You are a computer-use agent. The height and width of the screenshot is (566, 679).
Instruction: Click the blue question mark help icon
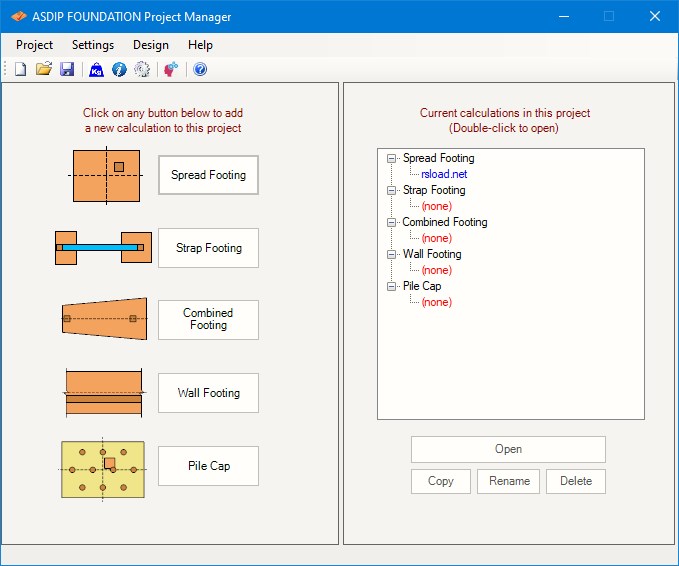(x=200, y=69)
